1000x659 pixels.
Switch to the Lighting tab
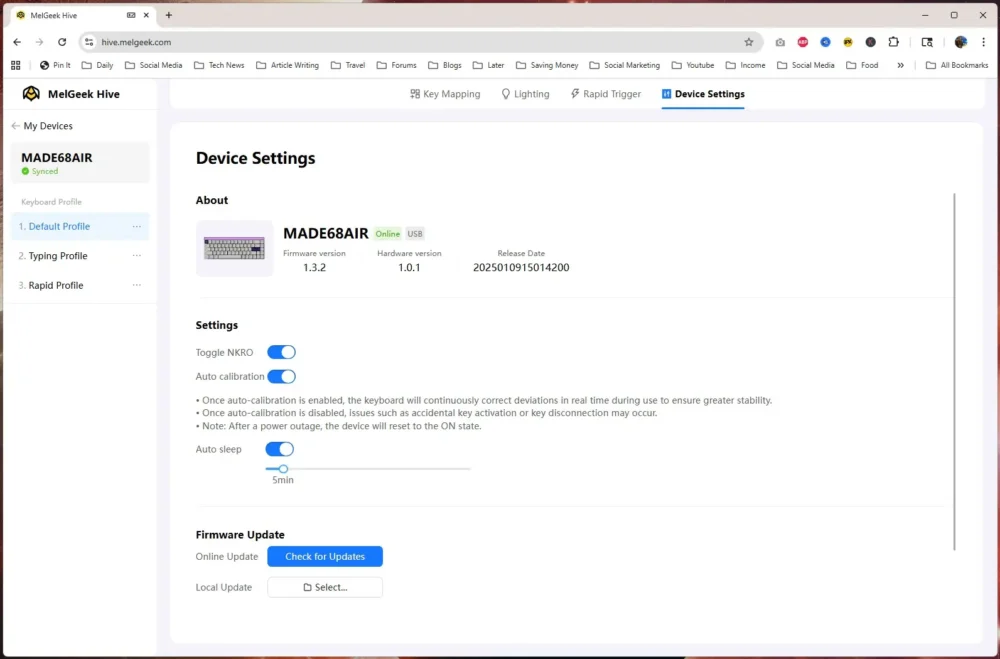[x=525, y=94]
